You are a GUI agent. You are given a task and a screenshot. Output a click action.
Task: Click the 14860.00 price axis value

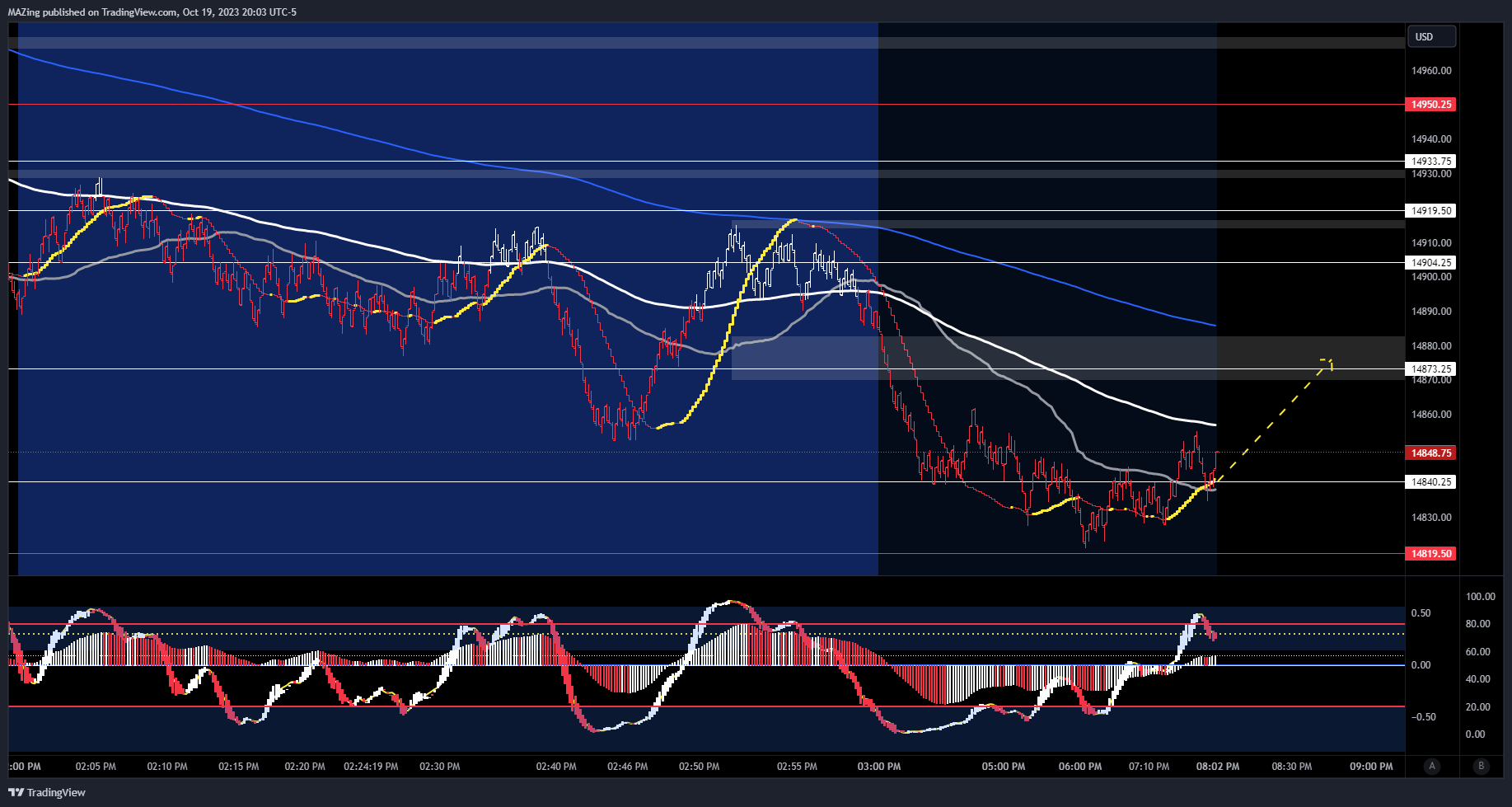pyautogui.click(x=1431, y=415)
